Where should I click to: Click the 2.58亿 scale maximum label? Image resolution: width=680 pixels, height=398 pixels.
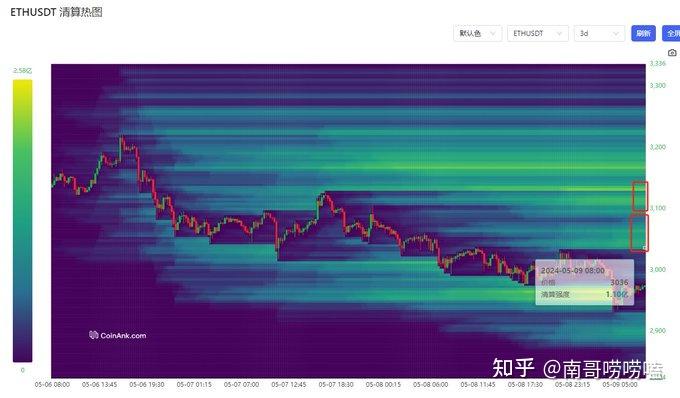[23, 70]
